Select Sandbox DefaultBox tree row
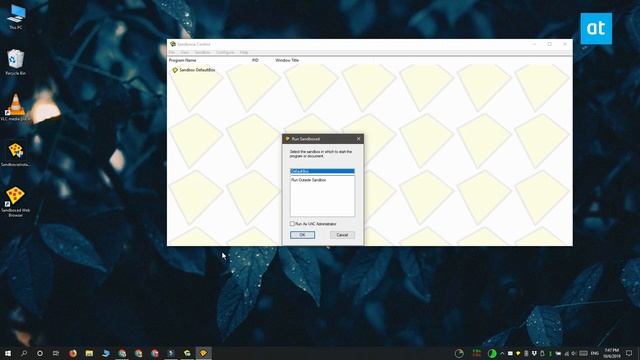The image size is (640, 360). pyautogui.click(x=193, y=70)
